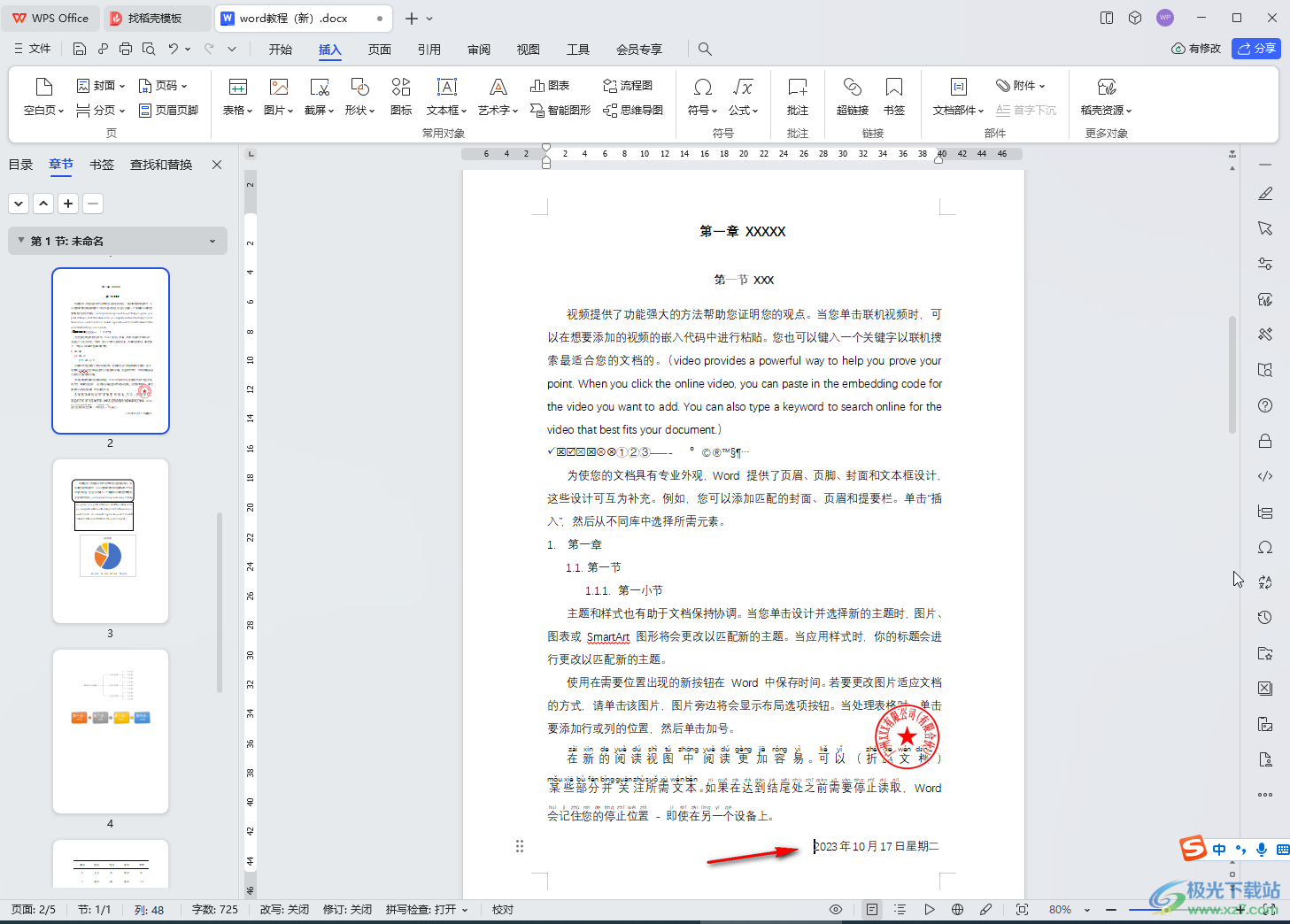Switch to the 开始 ribbon tab
The width and height of the screenshot is (1290, 924).
click(x=281, y=50)
